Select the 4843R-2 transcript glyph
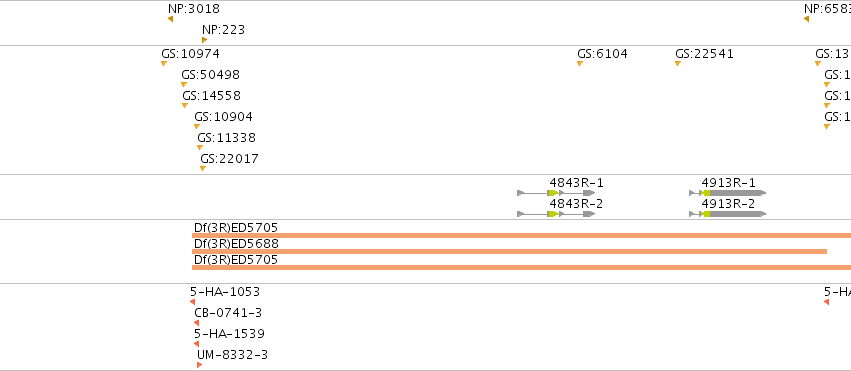The width and height of the screenshot is (851, 371). click(556, 214)
